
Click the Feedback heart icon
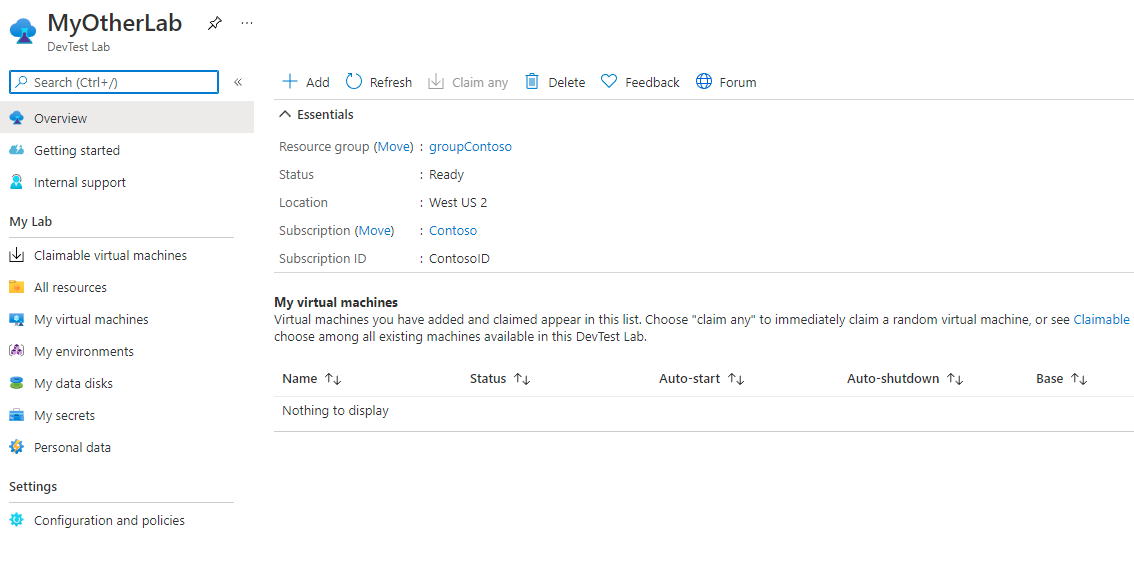coord(609,82)
